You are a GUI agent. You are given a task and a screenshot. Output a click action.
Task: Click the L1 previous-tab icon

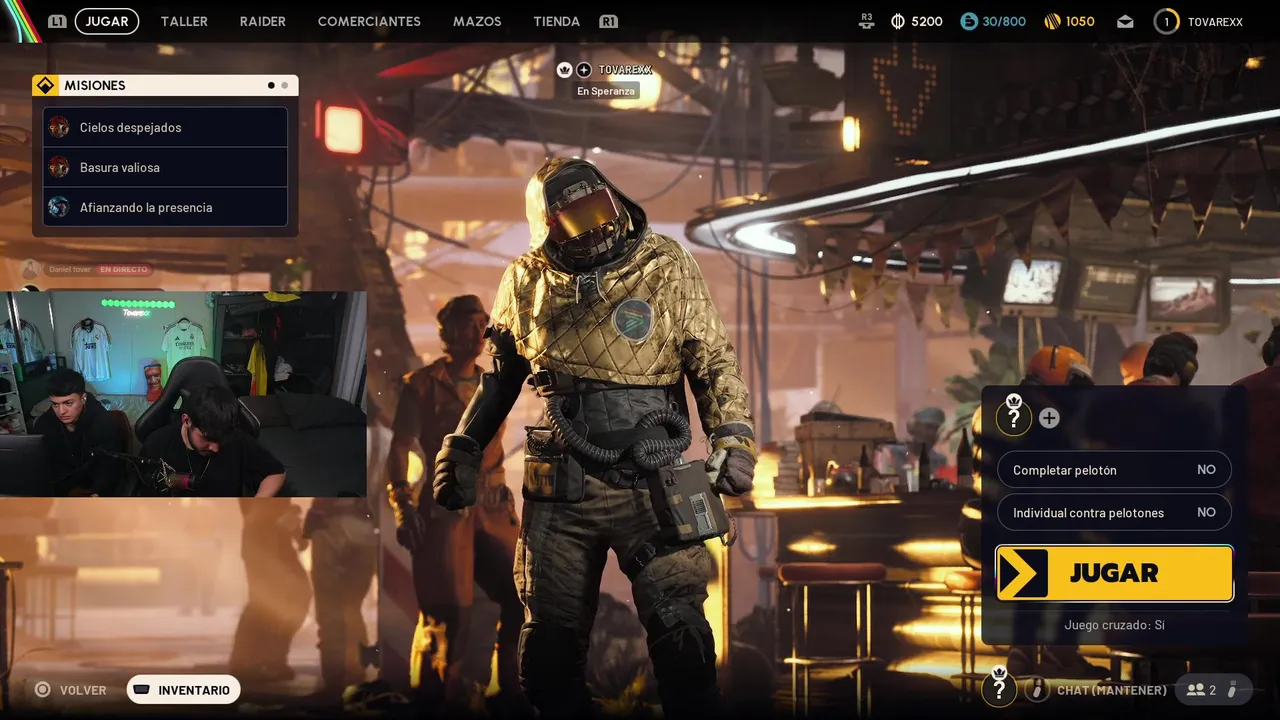(57, 21)
